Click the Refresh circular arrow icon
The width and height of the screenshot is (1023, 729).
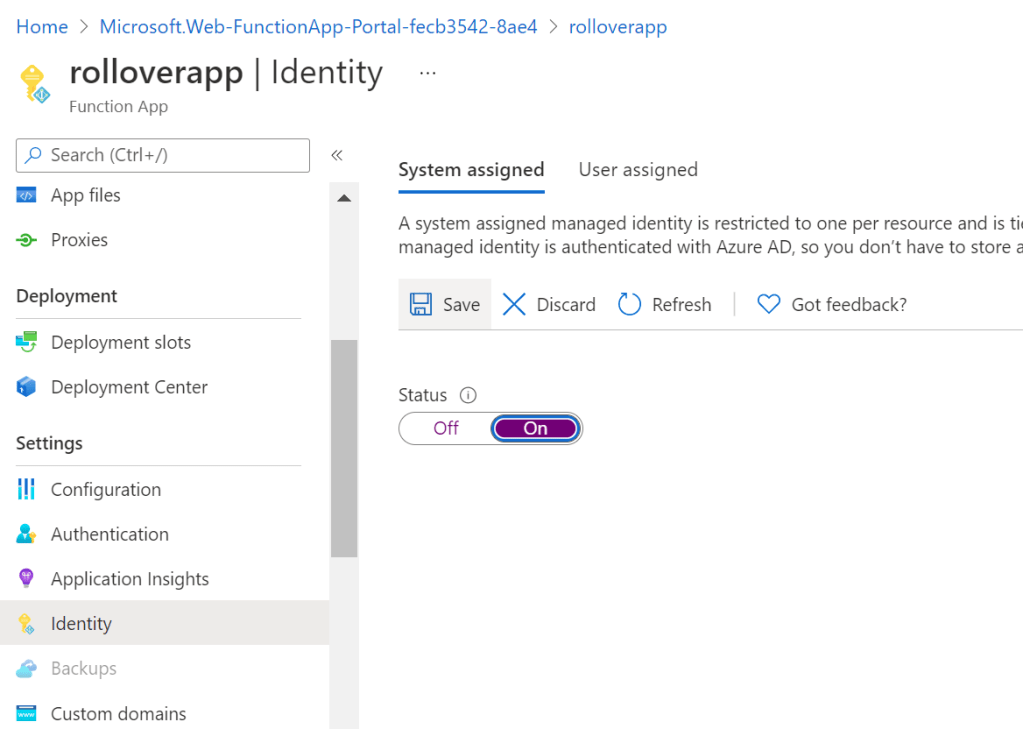coord(629,304)
